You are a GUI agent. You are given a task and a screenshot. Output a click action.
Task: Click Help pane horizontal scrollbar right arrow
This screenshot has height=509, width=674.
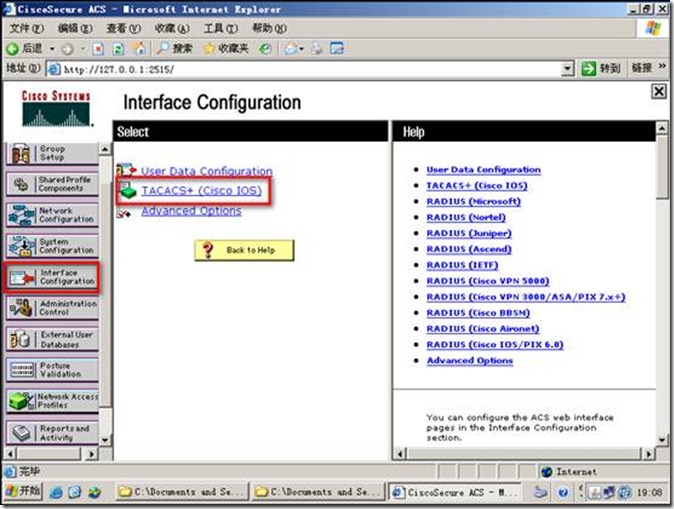(x=648, y=453)
